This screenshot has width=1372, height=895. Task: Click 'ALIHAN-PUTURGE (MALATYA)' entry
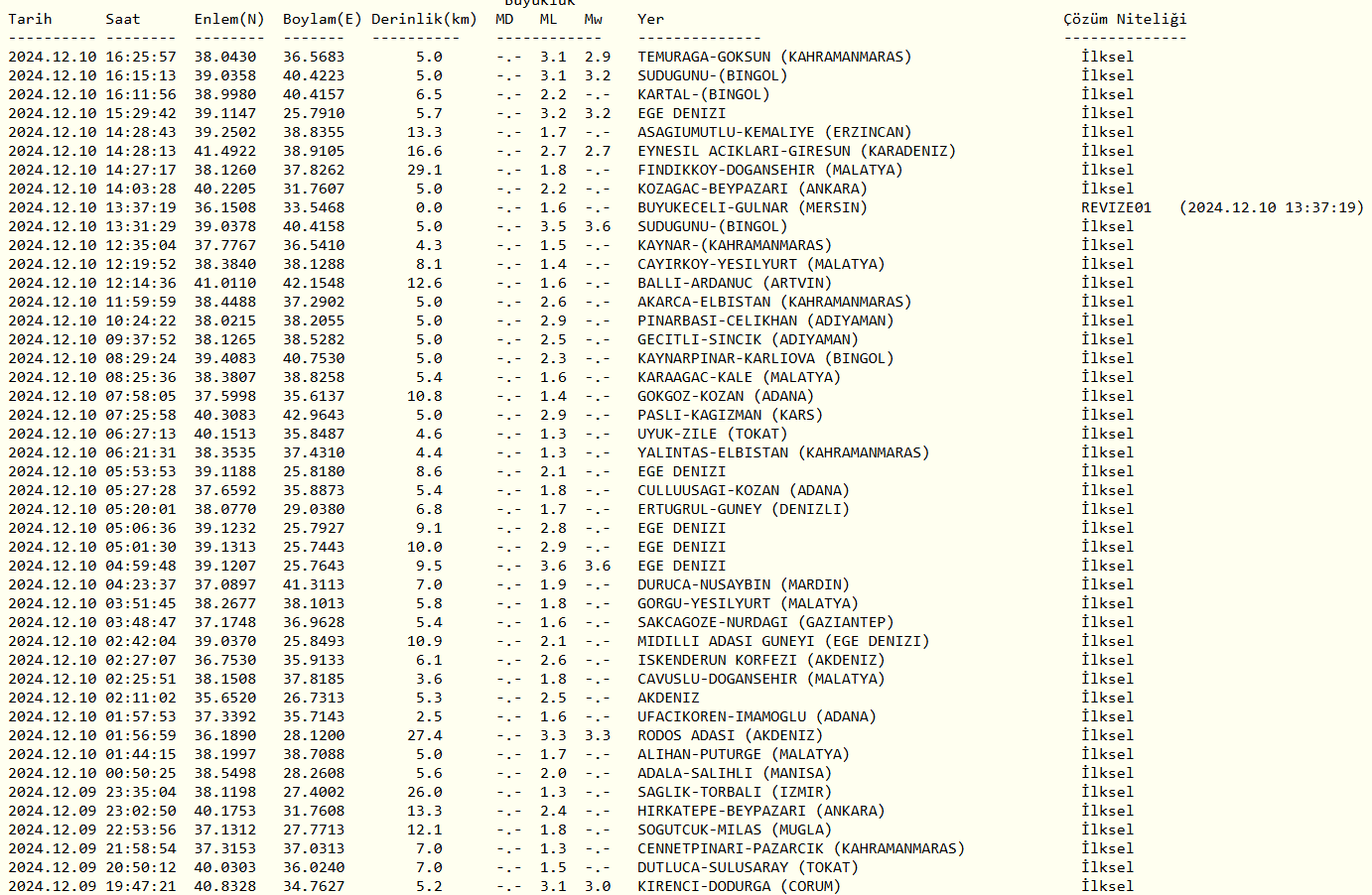744,754
